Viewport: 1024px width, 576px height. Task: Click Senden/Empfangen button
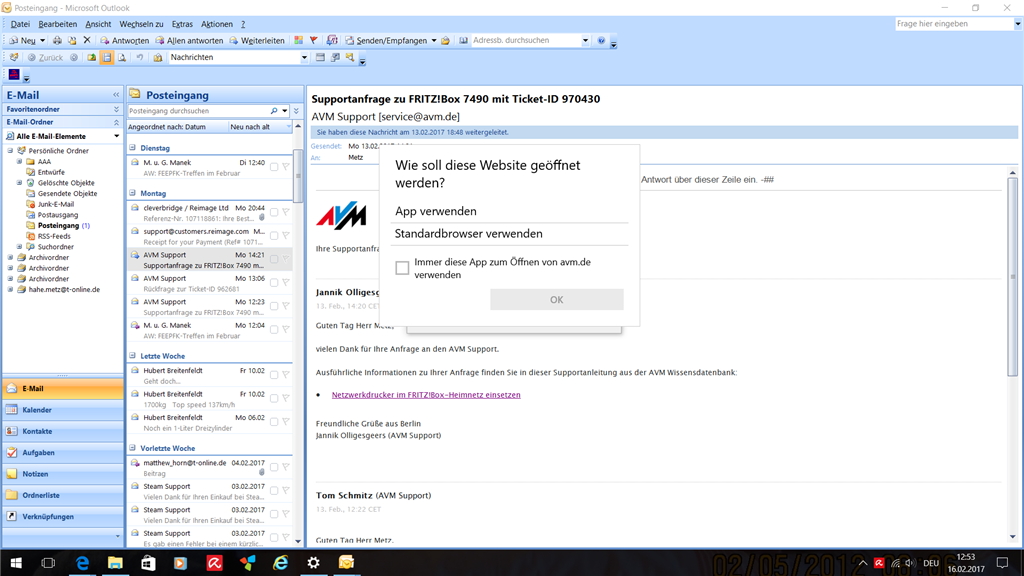pyautogui.click(x=386, y=40)
